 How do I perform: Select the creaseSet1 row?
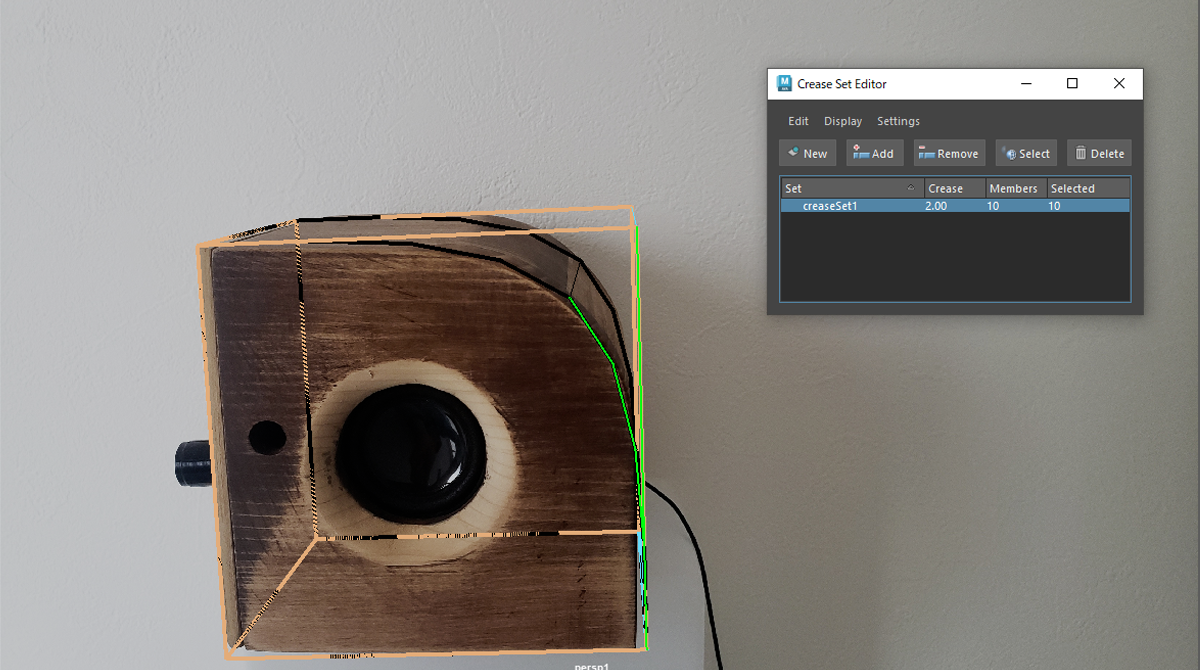830,206
